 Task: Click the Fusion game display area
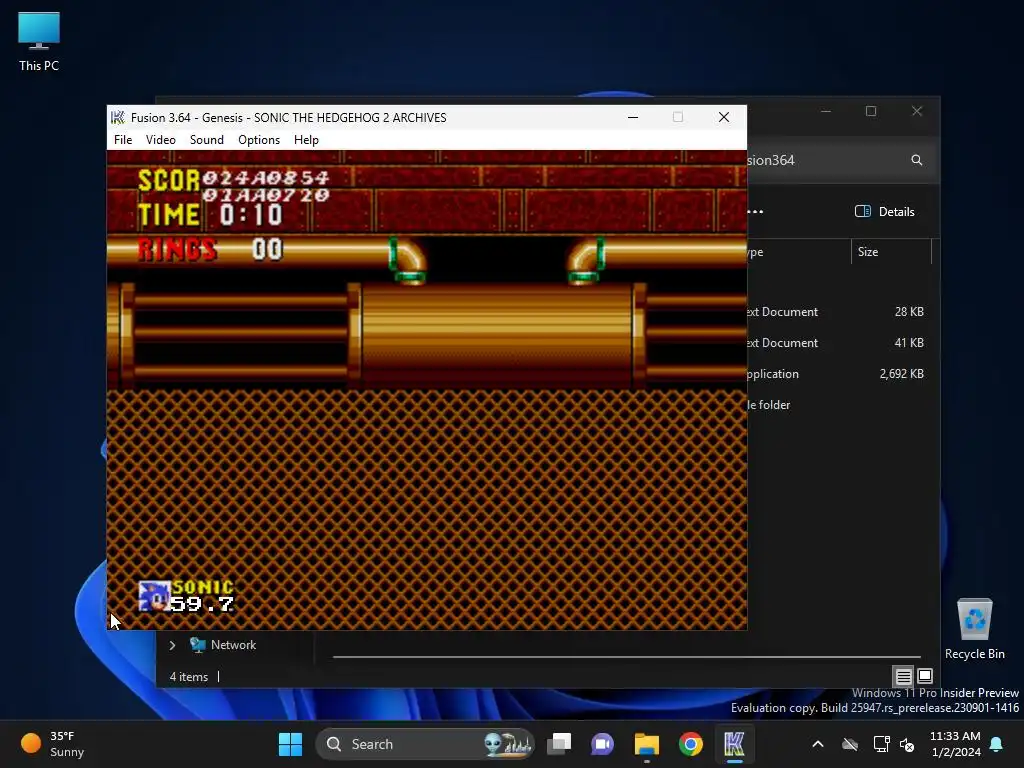click(427, 390)
